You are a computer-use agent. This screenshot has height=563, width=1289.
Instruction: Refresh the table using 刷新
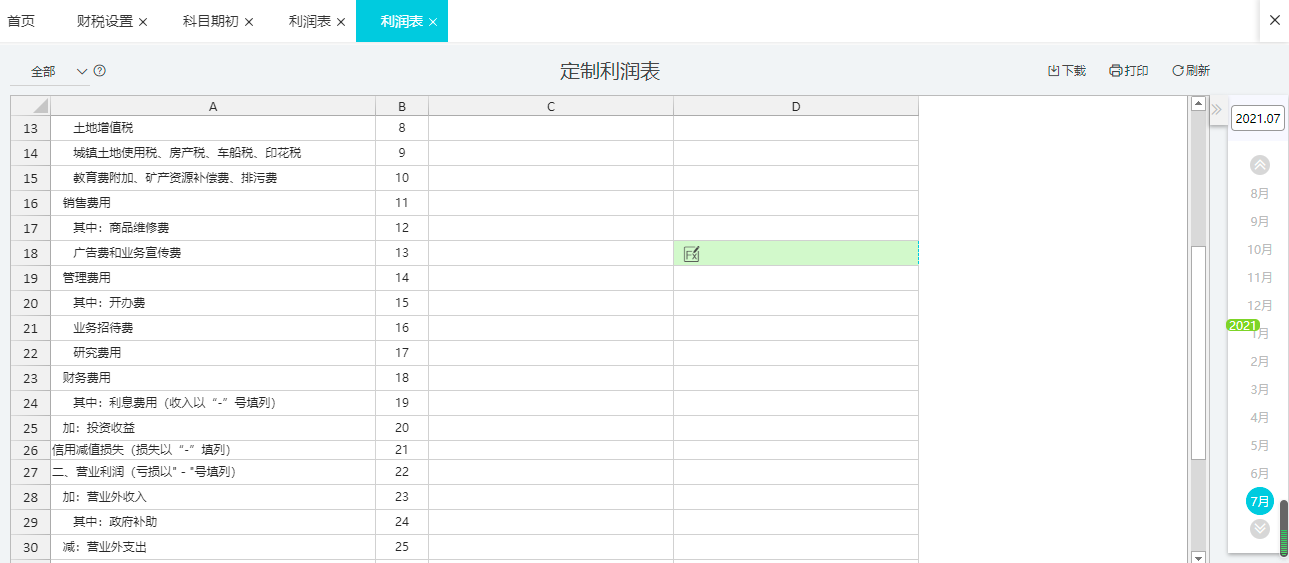coord(1191,71)
